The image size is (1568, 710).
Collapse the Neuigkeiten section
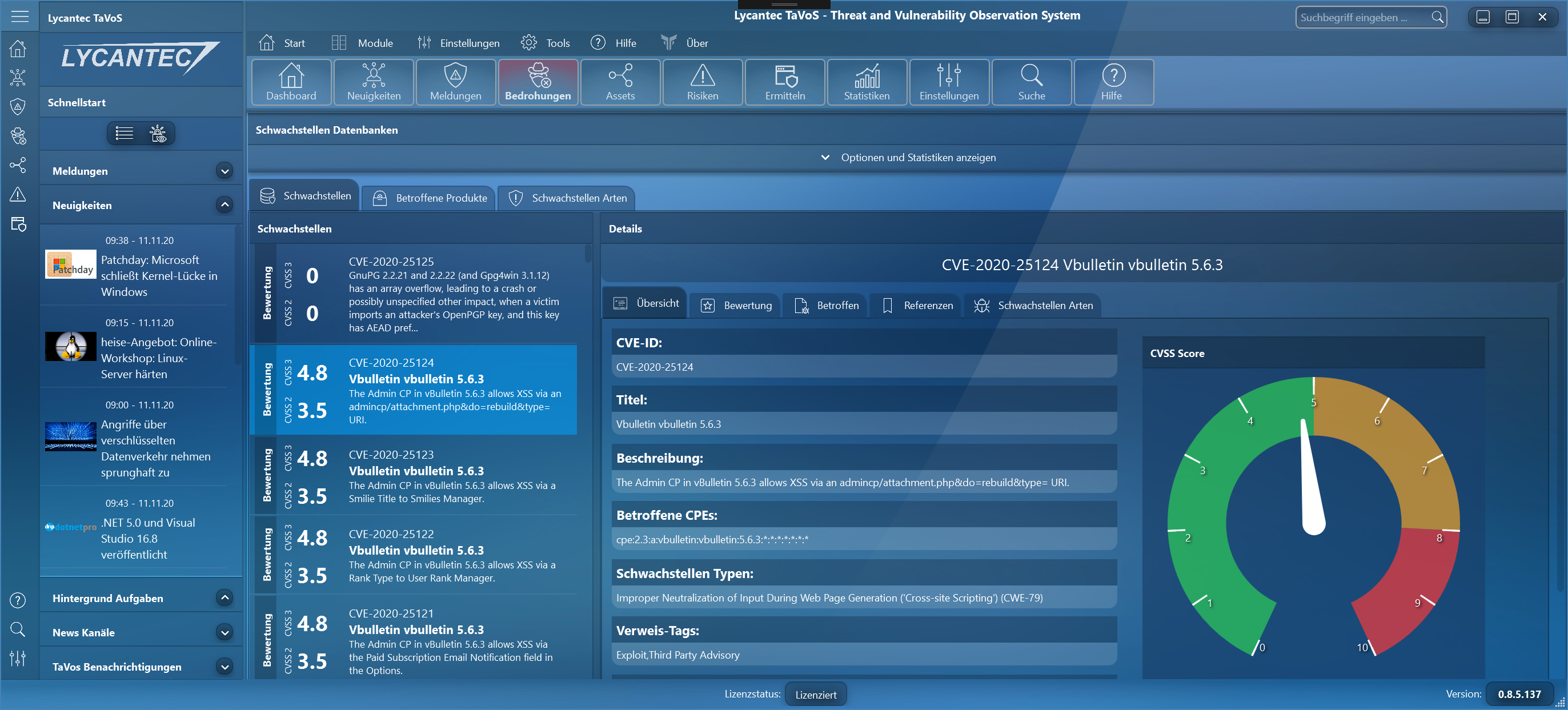click(x=224, y=205)
